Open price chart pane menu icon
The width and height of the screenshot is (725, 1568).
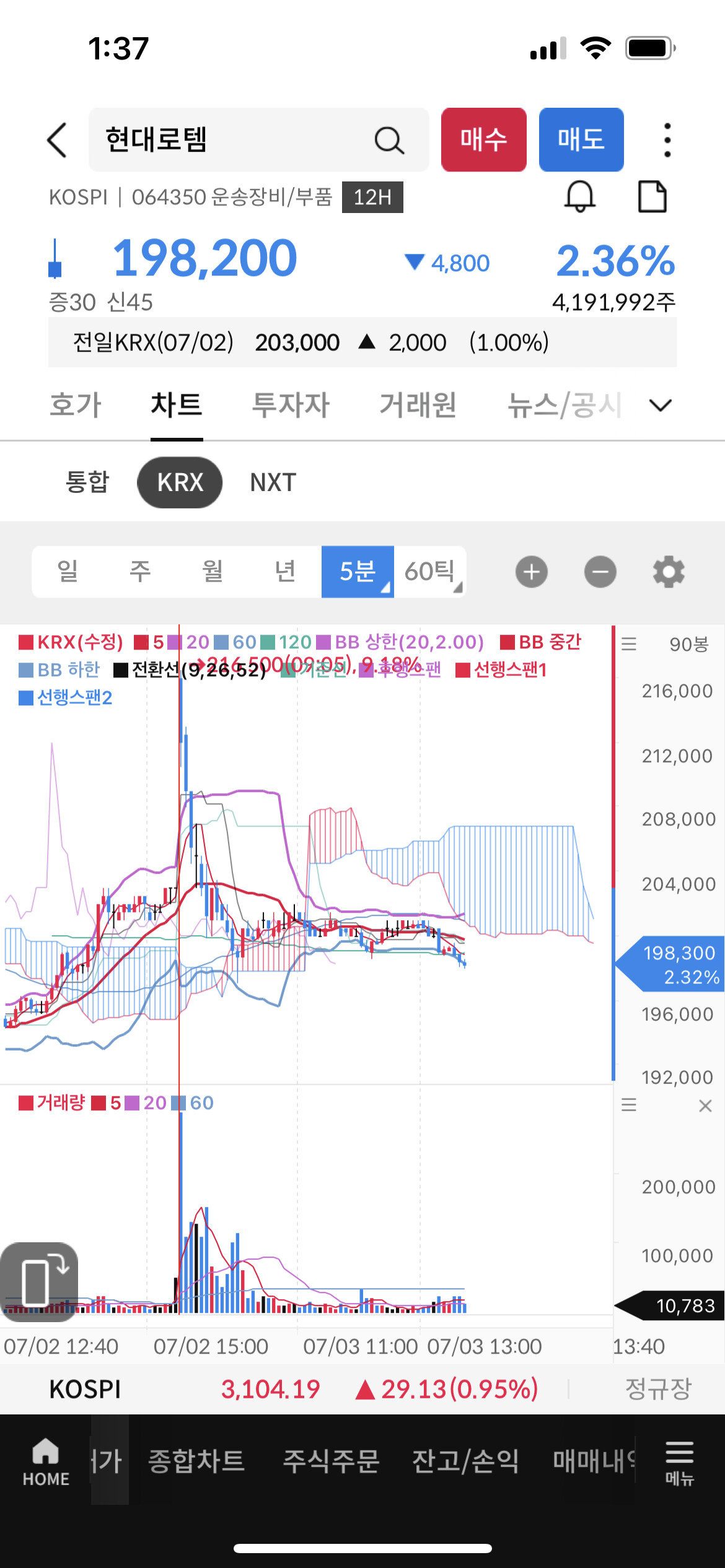pyautogui.click(x=629, y=644)
